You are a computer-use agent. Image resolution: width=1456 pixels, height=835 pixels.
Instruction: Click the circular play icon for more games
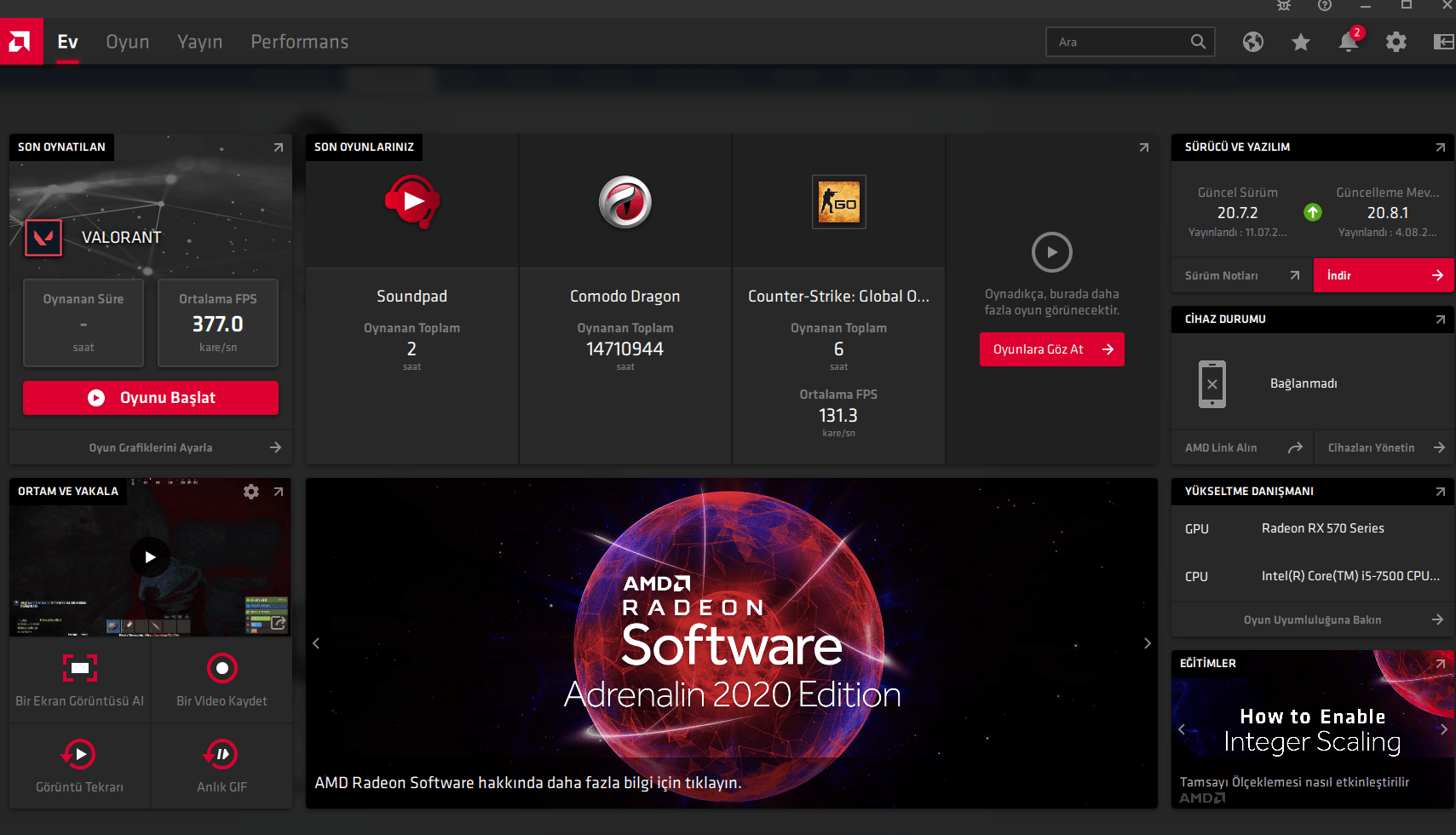pos(1052,252)
